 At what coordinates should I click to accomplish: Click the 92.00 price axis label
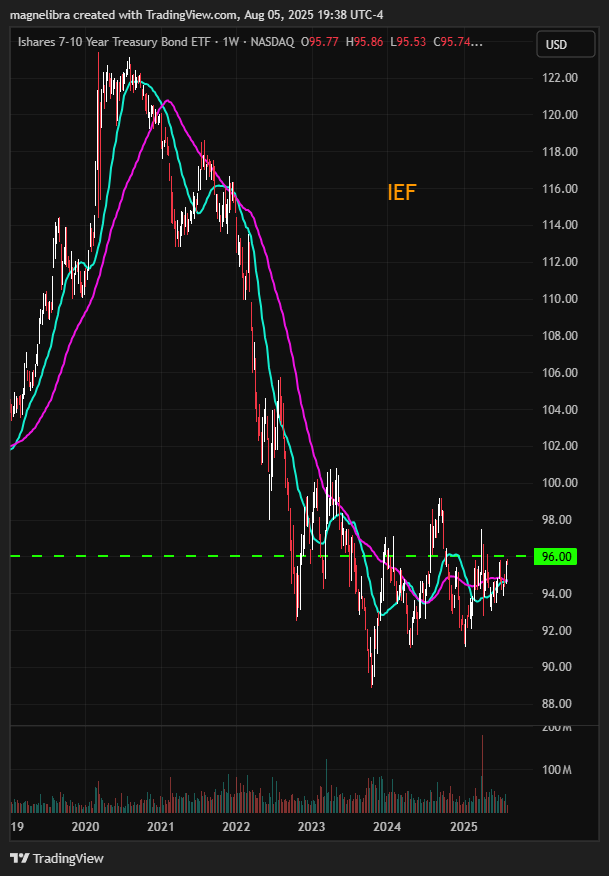coord(557,630)
